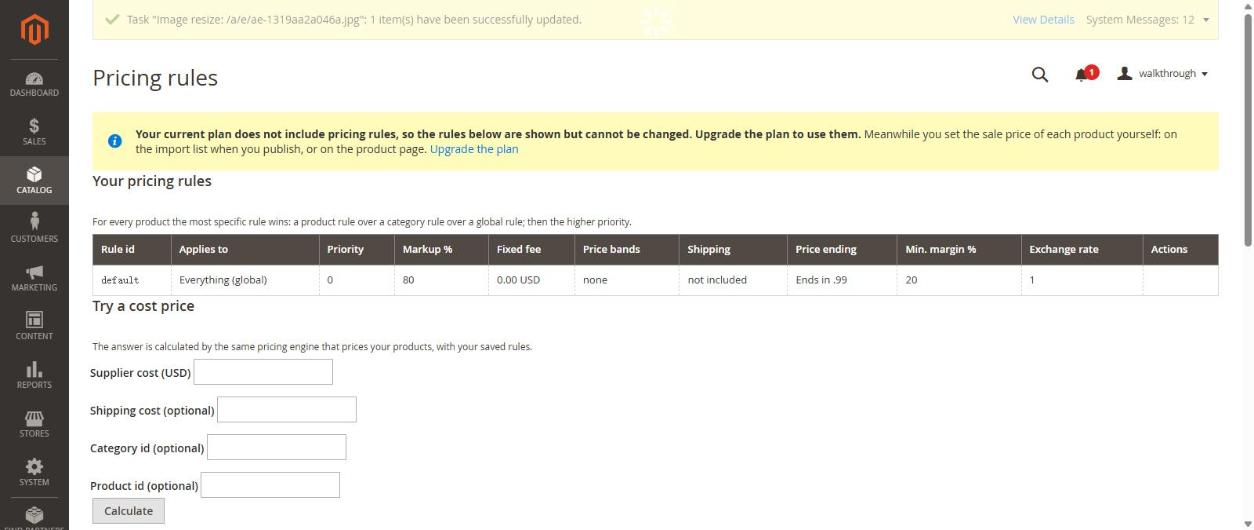Viewport: 1254px width, 530px height.
Task: Click the Applies to column header
Action: point(245,249)
